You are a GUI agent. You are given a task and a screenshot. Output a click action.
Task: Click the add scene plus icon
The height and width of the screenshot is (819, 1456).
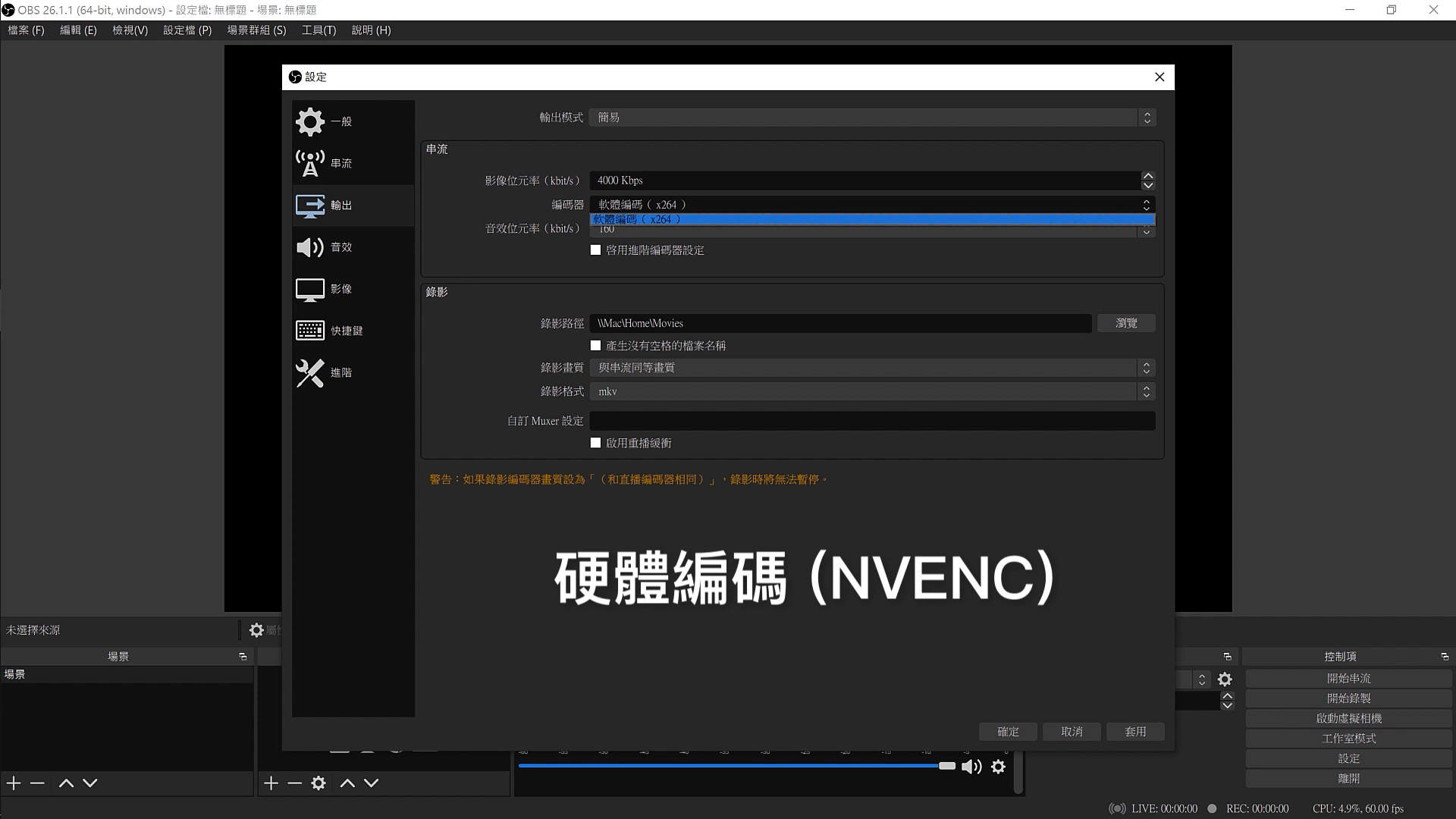point(14,783)
